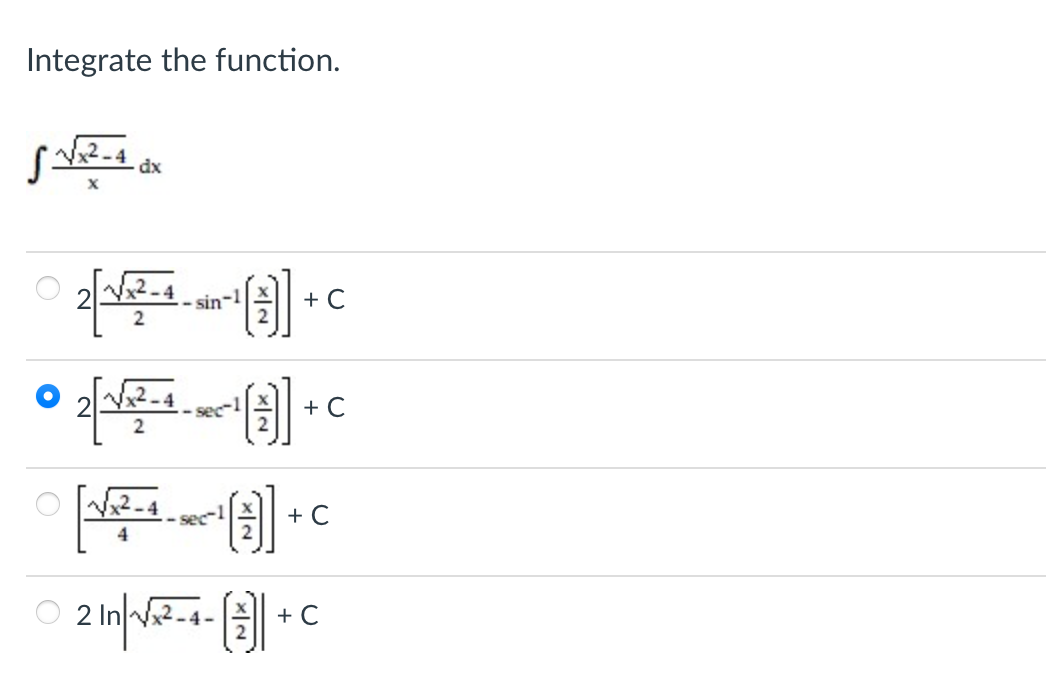Click the dx label in the integral
1046x700 pixels.
150,167
